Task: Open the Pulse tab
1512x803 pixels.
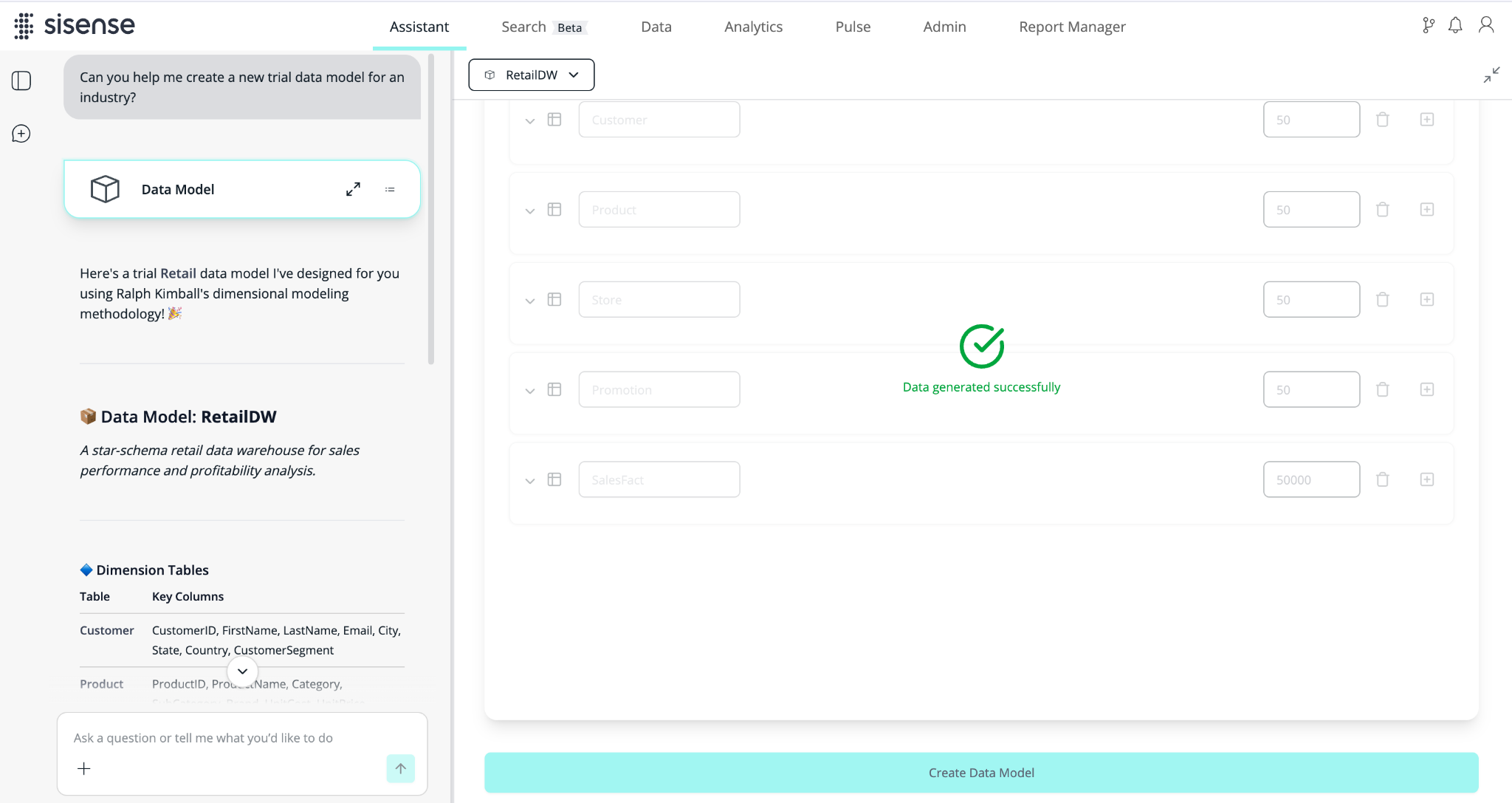Action: (x=853, y=27)
